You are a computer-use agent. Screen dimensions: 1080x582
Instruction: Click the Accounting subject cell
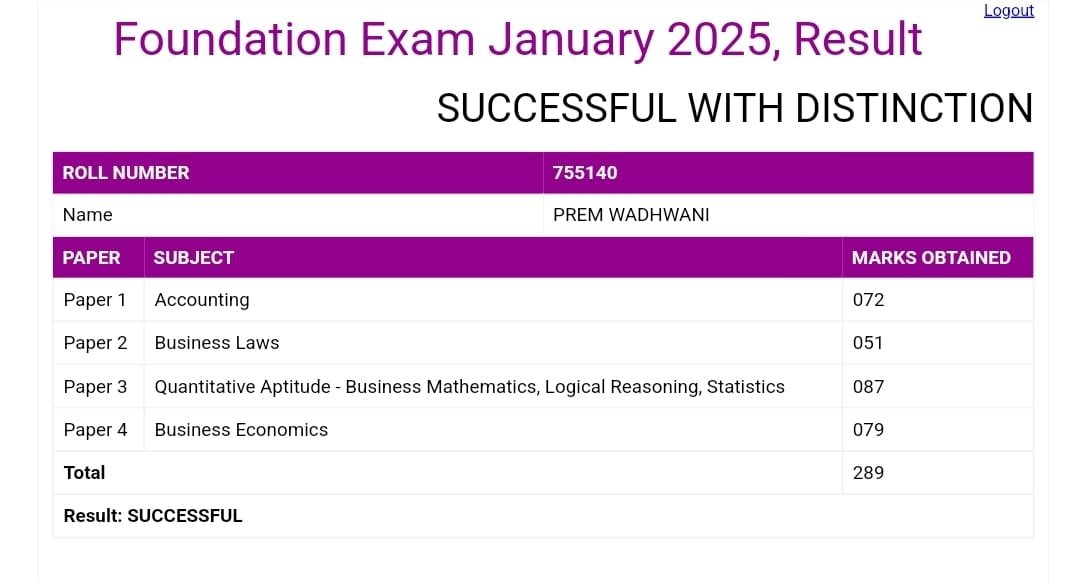pos(202,300)
